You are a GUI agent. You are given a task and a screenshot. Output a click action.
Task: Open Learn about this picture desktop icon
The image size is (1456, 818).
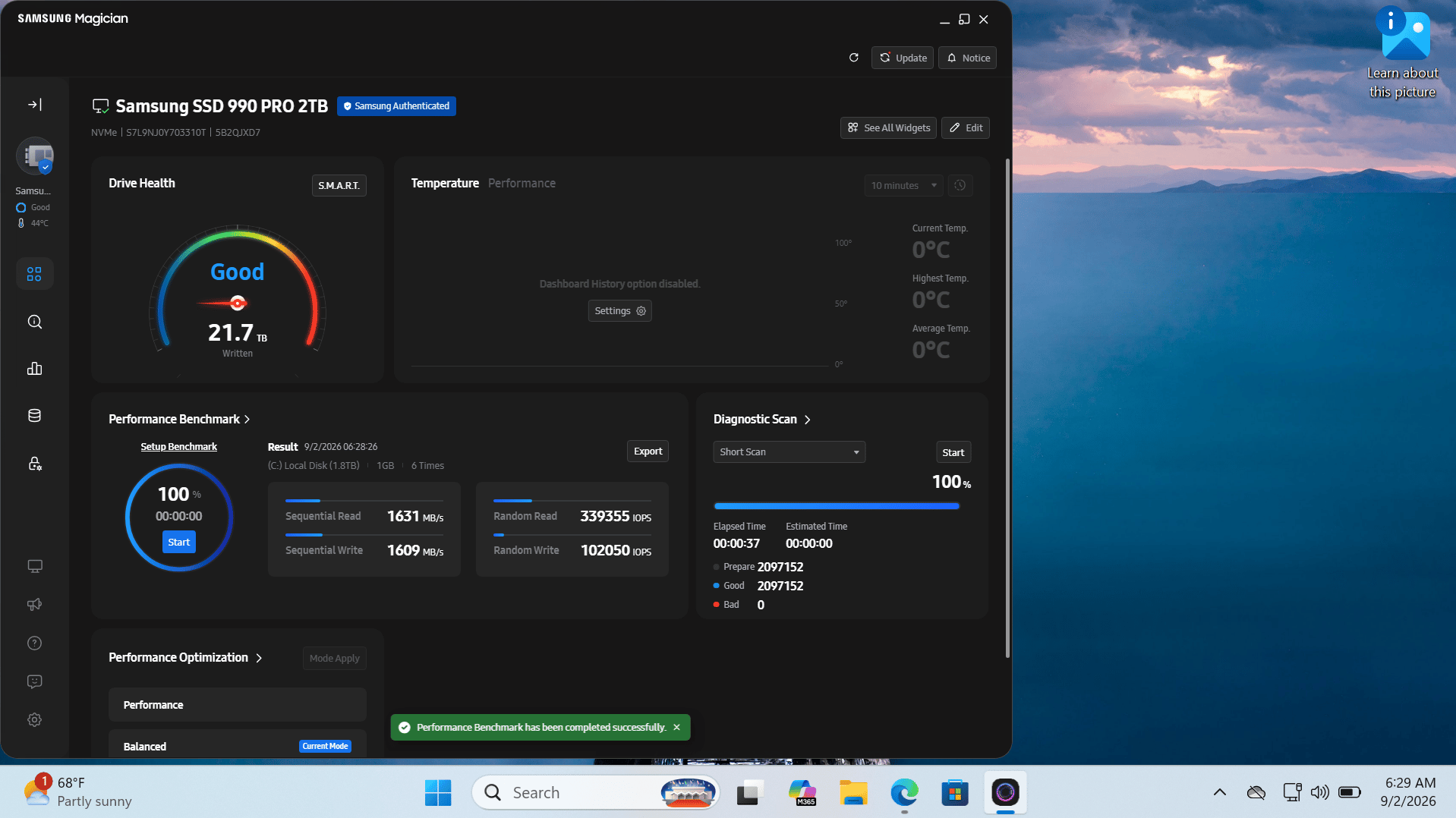click(x=1403, y=53)
